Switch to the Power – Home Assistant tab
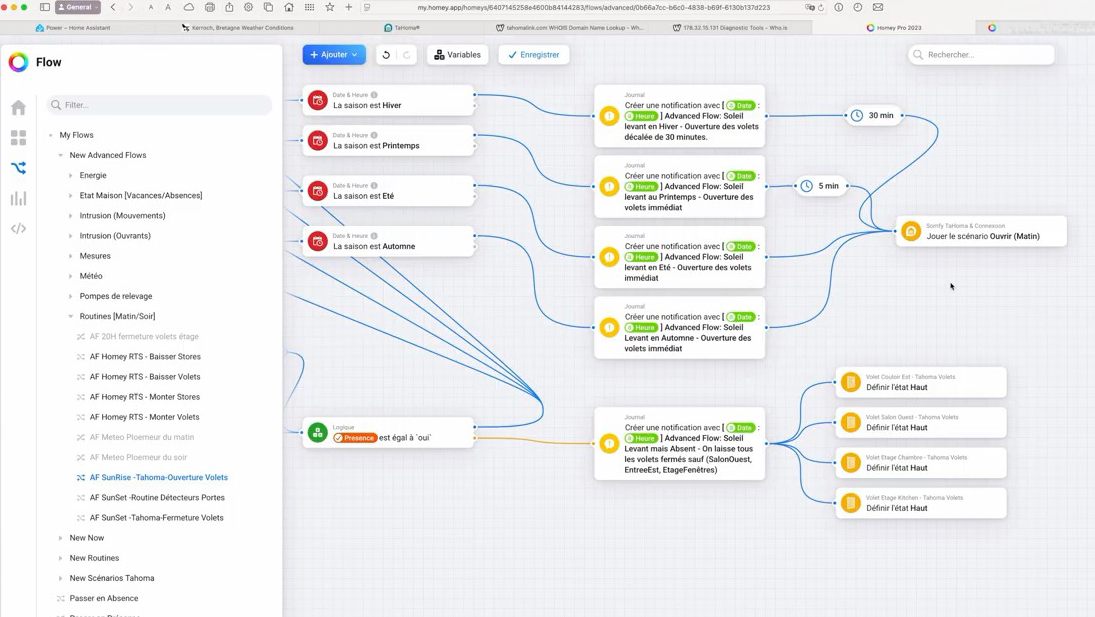Viewport: 1095px width, 617px height. pos(73,28)
